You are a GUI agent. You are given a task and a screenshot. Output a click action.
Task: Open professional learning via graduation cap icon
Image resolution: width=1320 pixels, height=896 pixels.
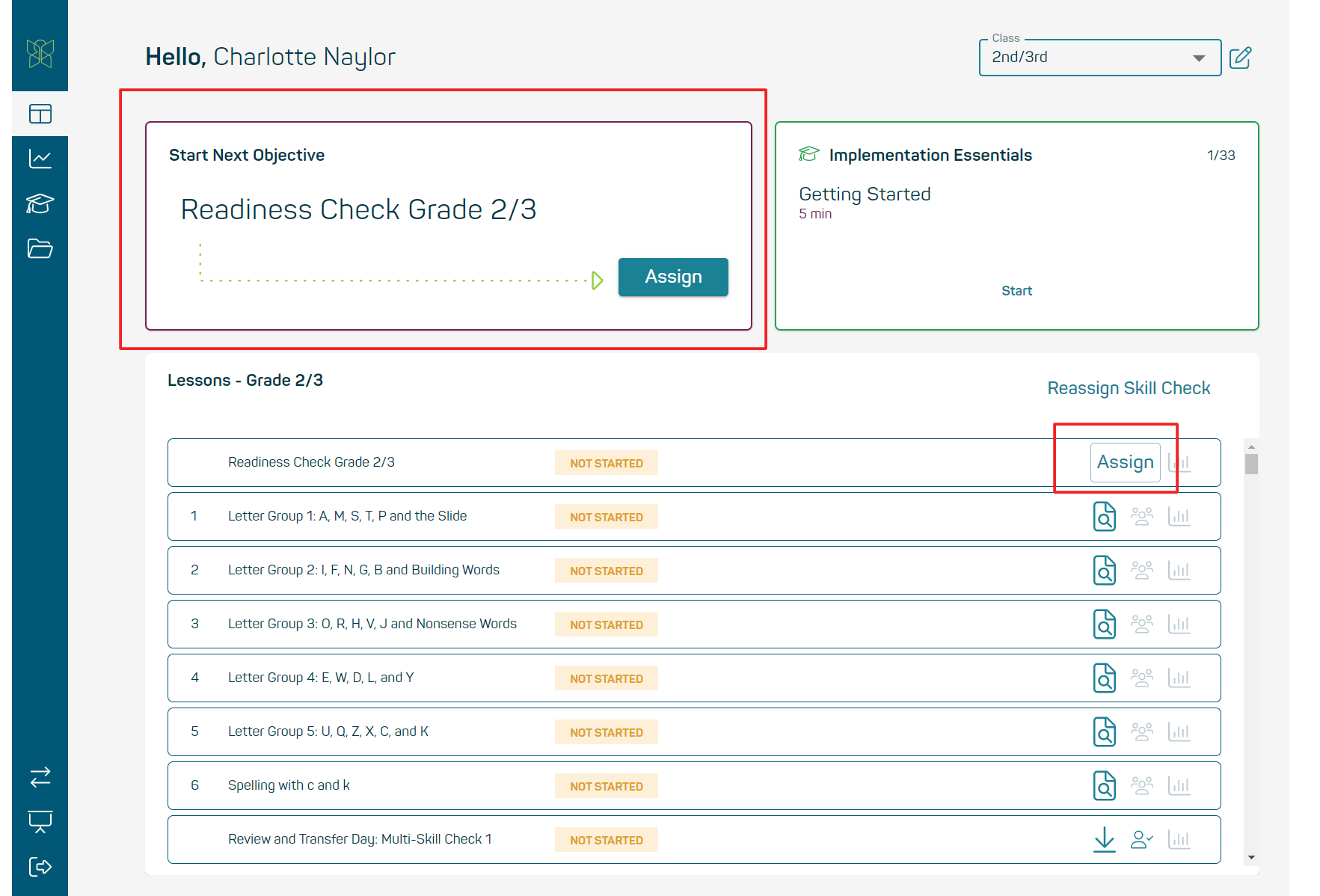(x=40, y=203)
